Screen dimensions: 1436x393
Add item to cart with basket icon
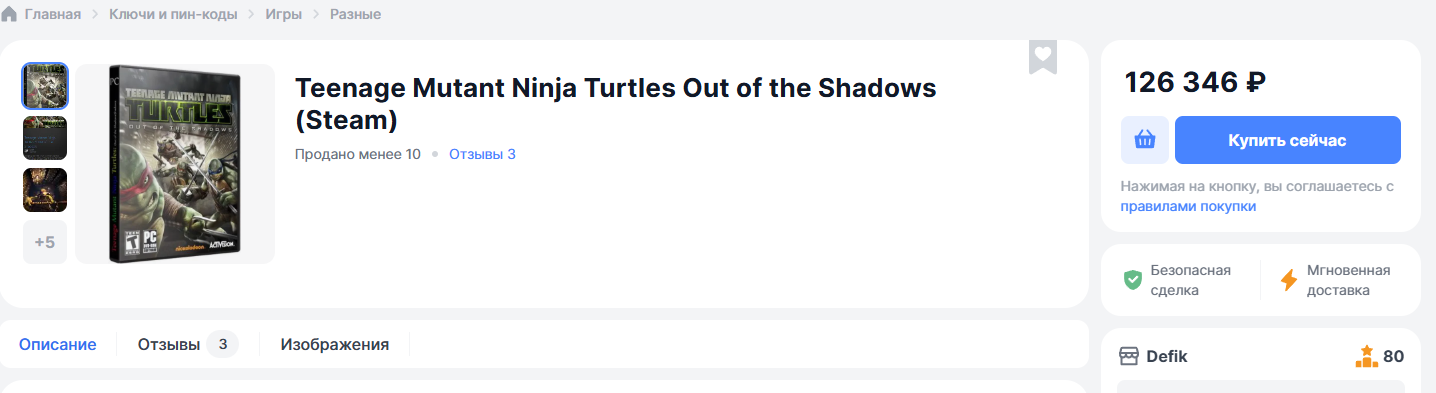click(x=1145, y=140)
